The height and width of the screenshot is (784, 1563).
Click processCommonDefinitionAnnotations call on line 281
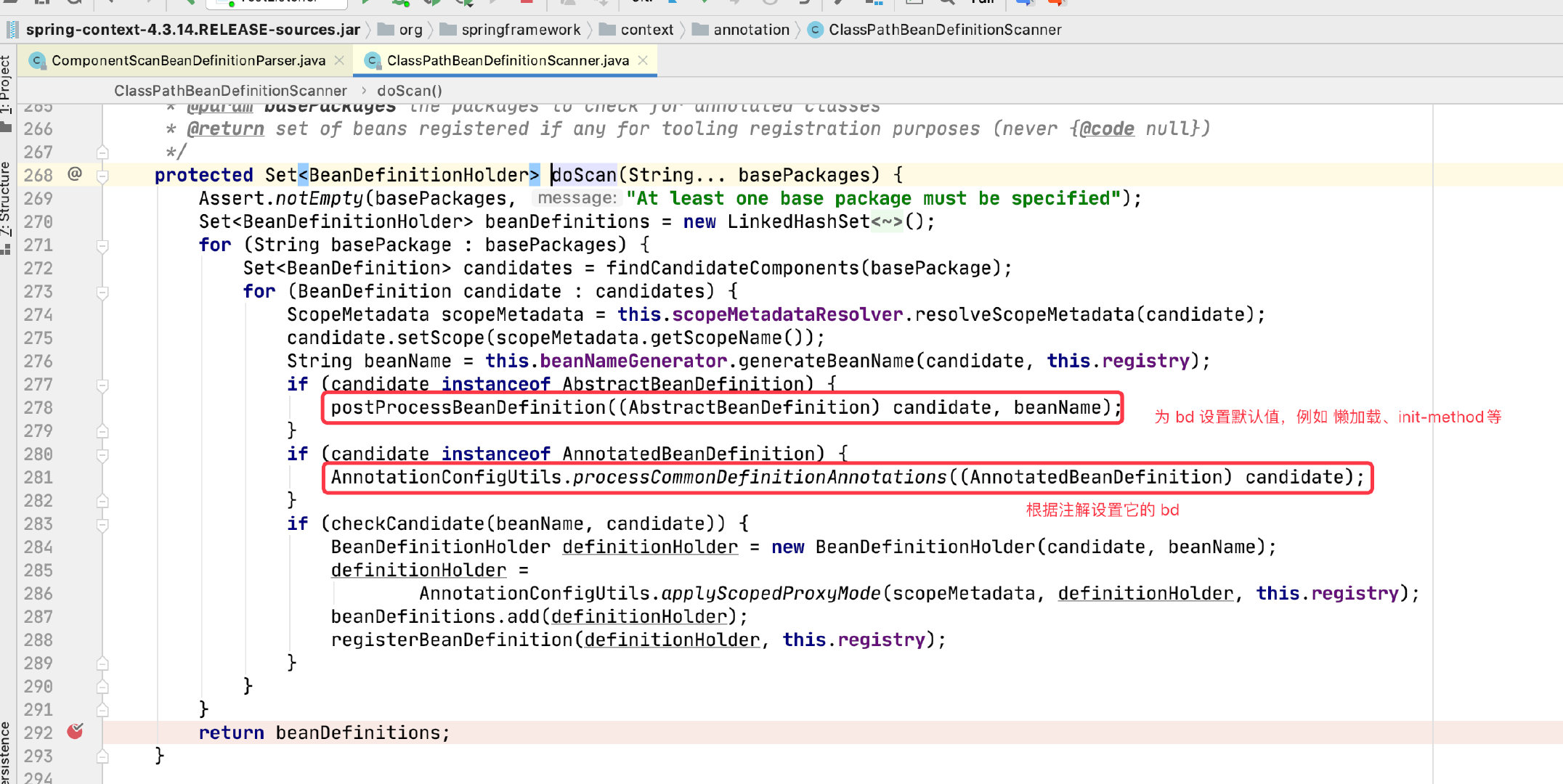[760, 477]
